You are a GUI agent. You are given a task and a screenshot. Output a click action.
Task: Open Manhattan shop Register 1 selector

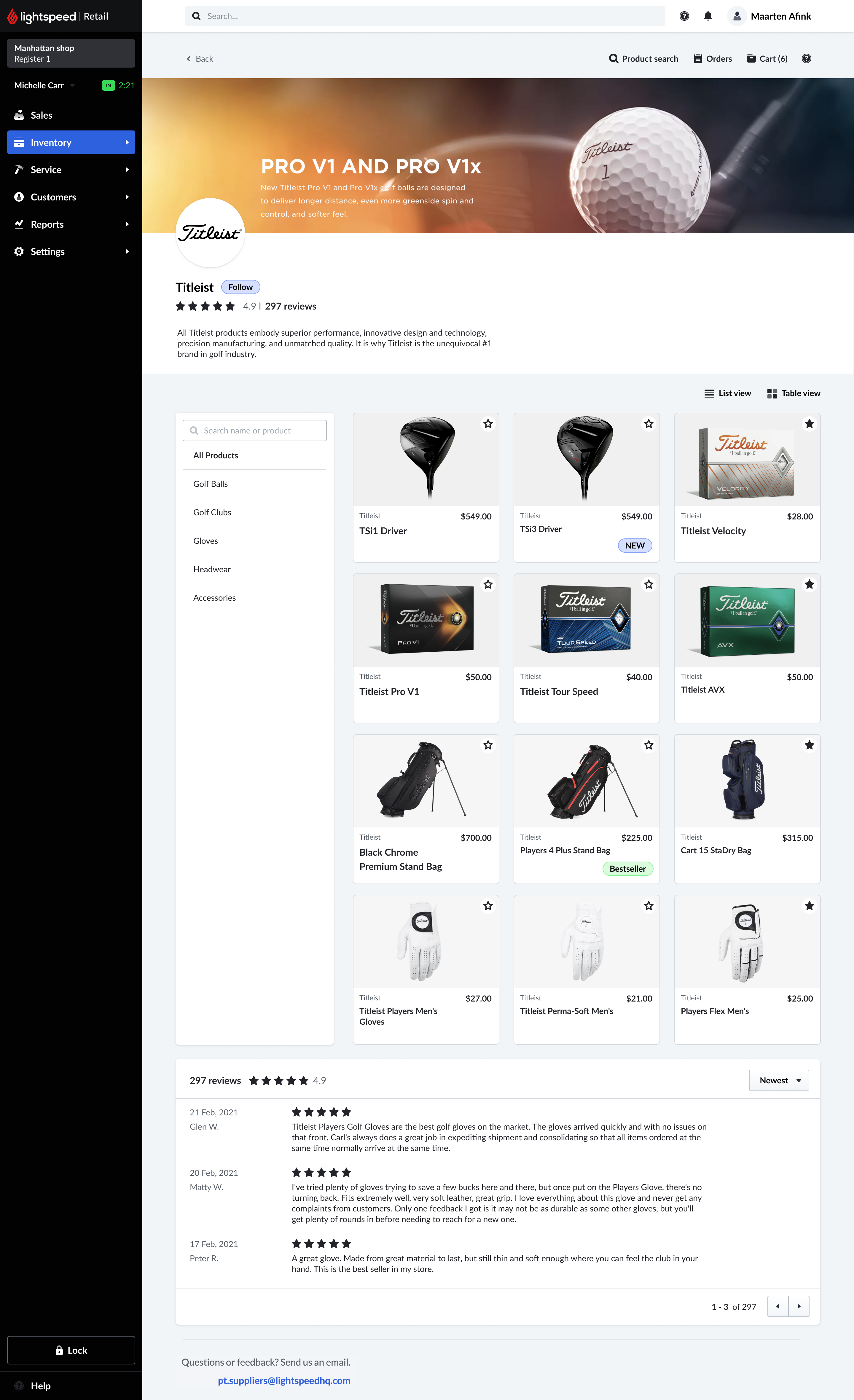pos(71,53)
